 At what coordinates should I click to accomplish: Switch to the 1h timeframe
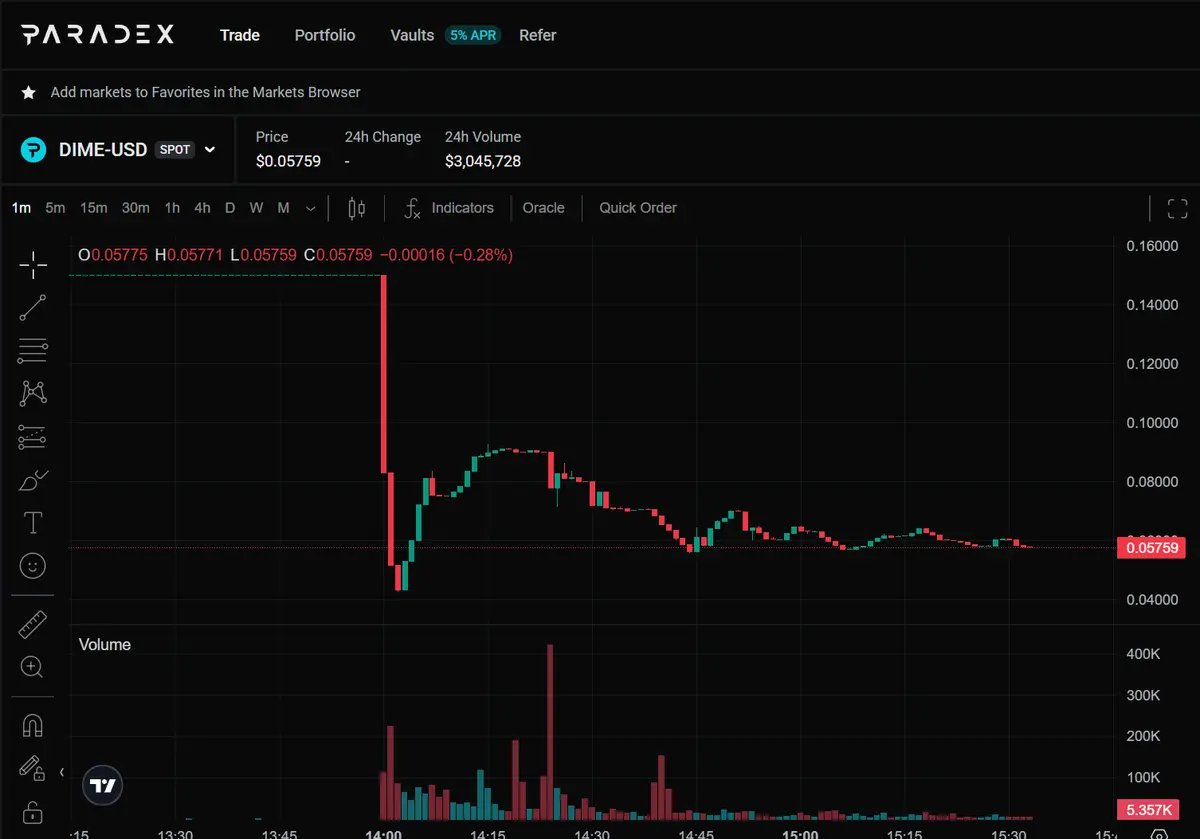[173, 208]
